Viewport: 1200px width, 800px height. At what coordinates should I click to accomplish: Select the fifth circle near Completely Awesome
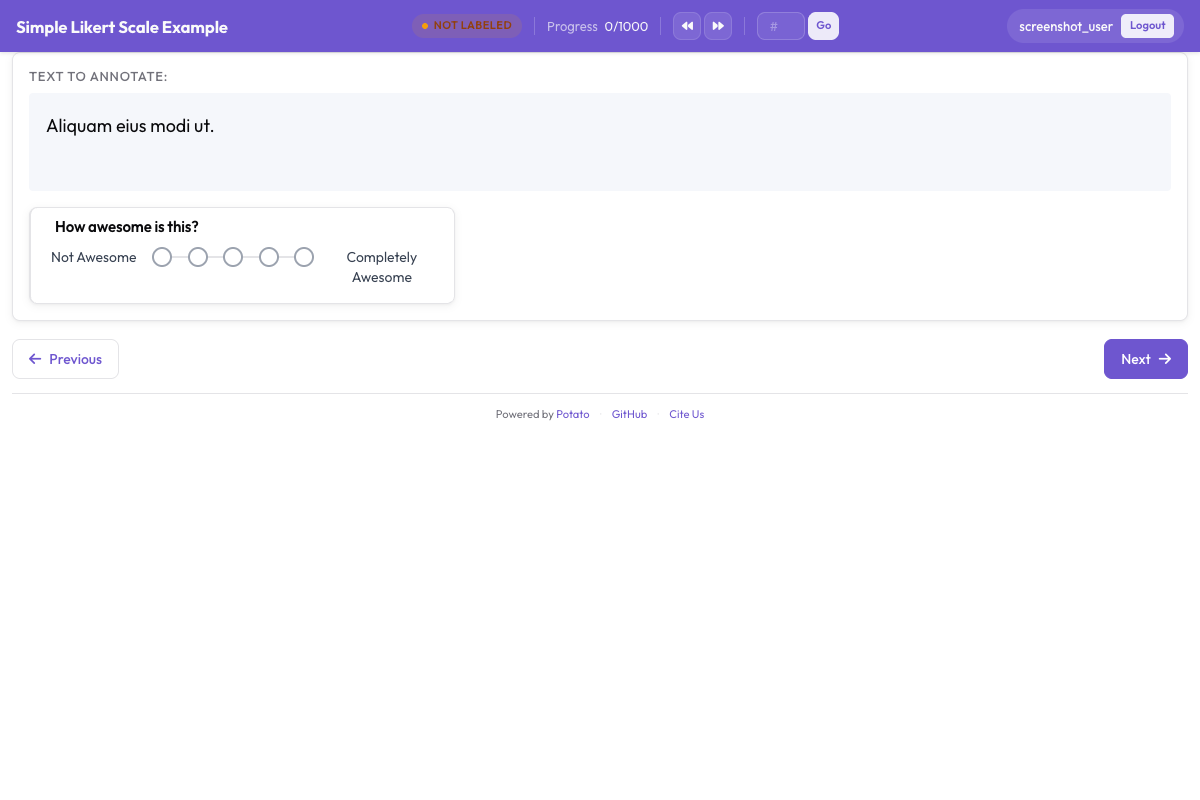[x=304, y=257]
